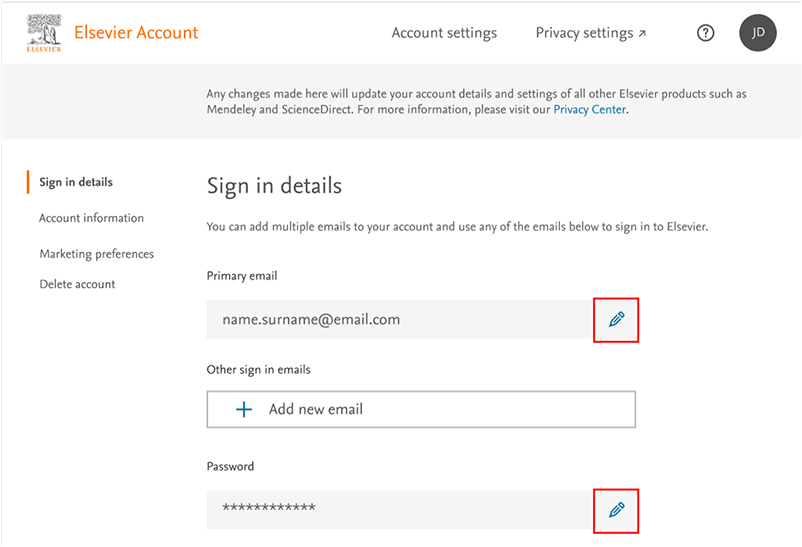Open help via the question mark icon
802x547 pixels.
pyautogui.click(x=705, y=33)
